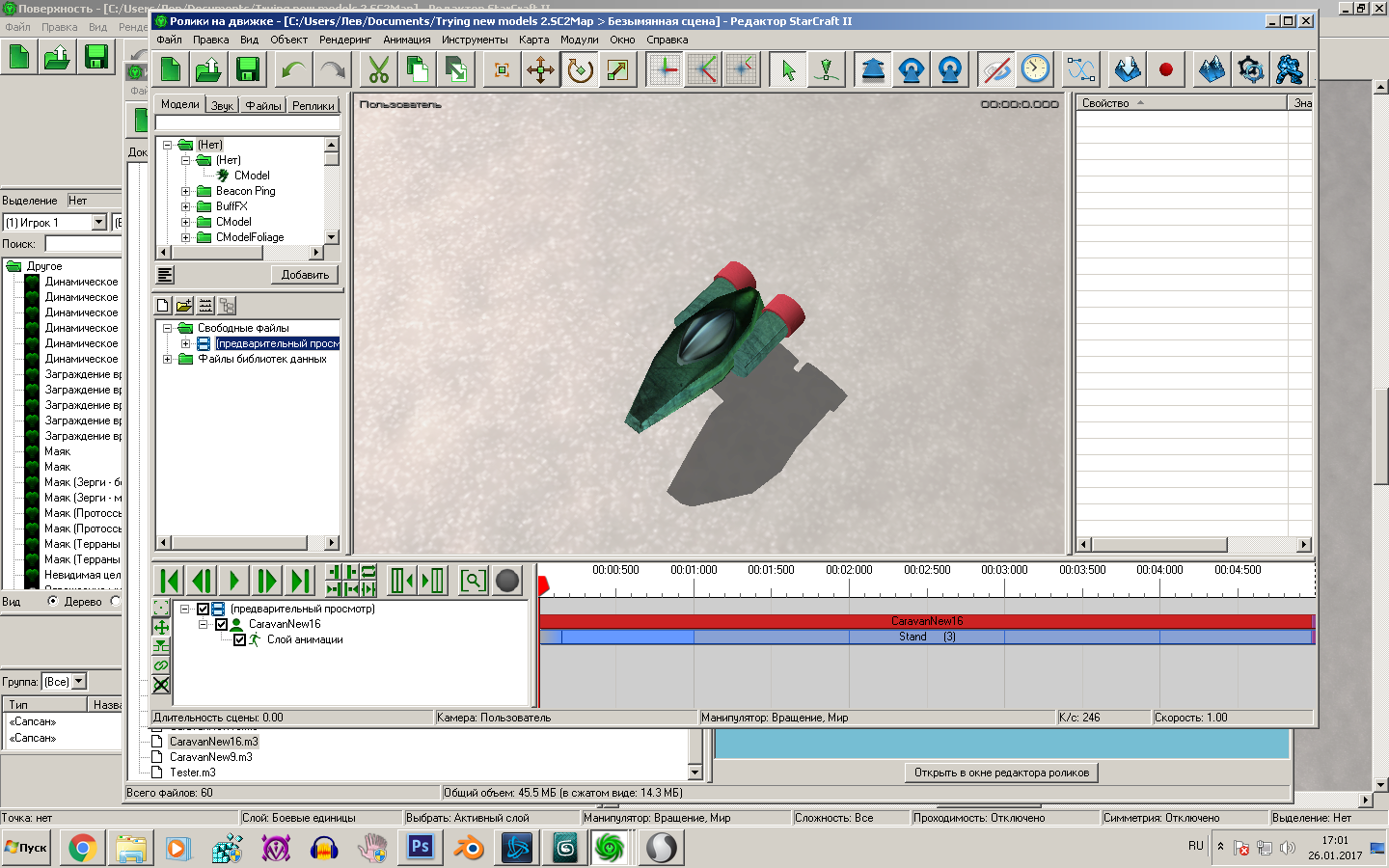Uncheck the Слой анимации checkbox

coord(240,639)
